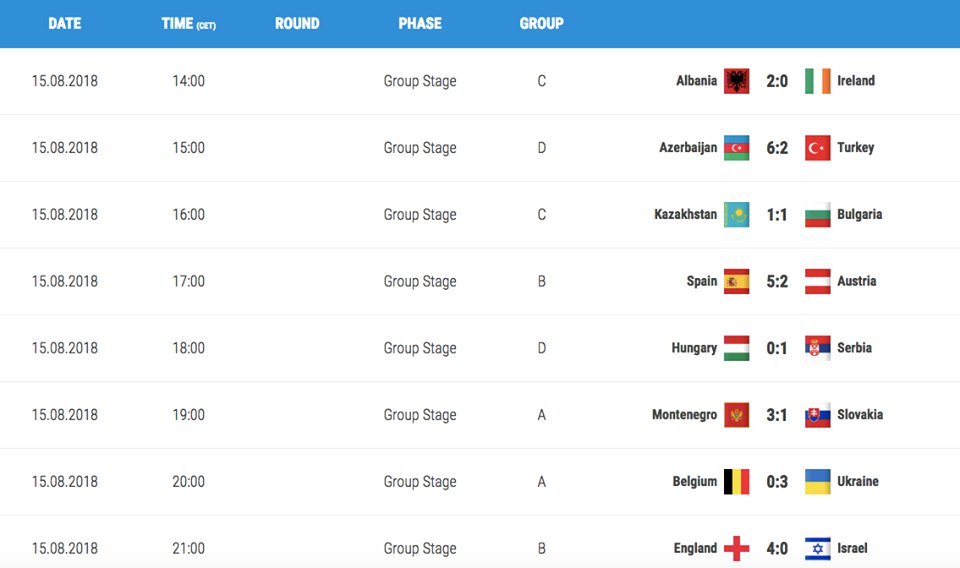Image resolution: width=960 pixels, height=568 pixels.
Task: Click the PHASE column header
Action: click(x=420, y=23)
